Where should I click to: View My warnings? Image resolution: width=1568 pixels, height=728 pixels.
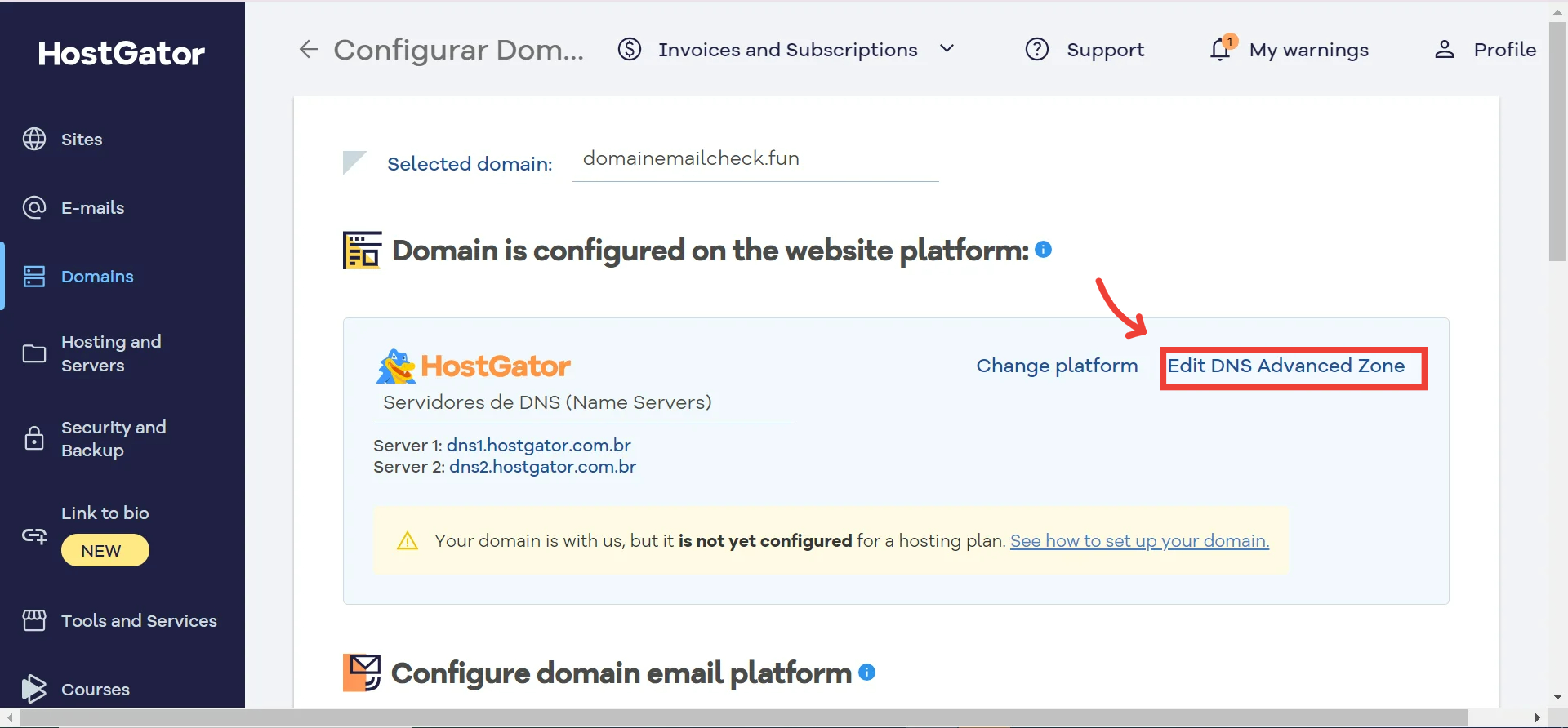point(1308,50)
